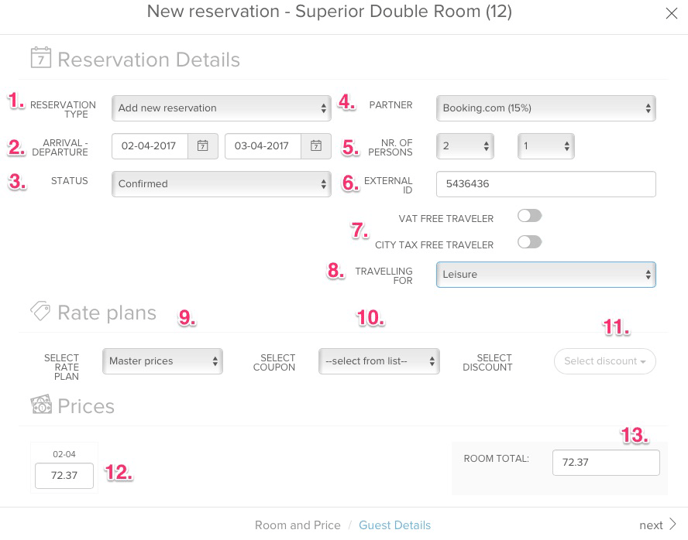The image size is (688, 540).
Task: Expand the Select Rate Plan dropdown
Action: [x=162, y=361]
